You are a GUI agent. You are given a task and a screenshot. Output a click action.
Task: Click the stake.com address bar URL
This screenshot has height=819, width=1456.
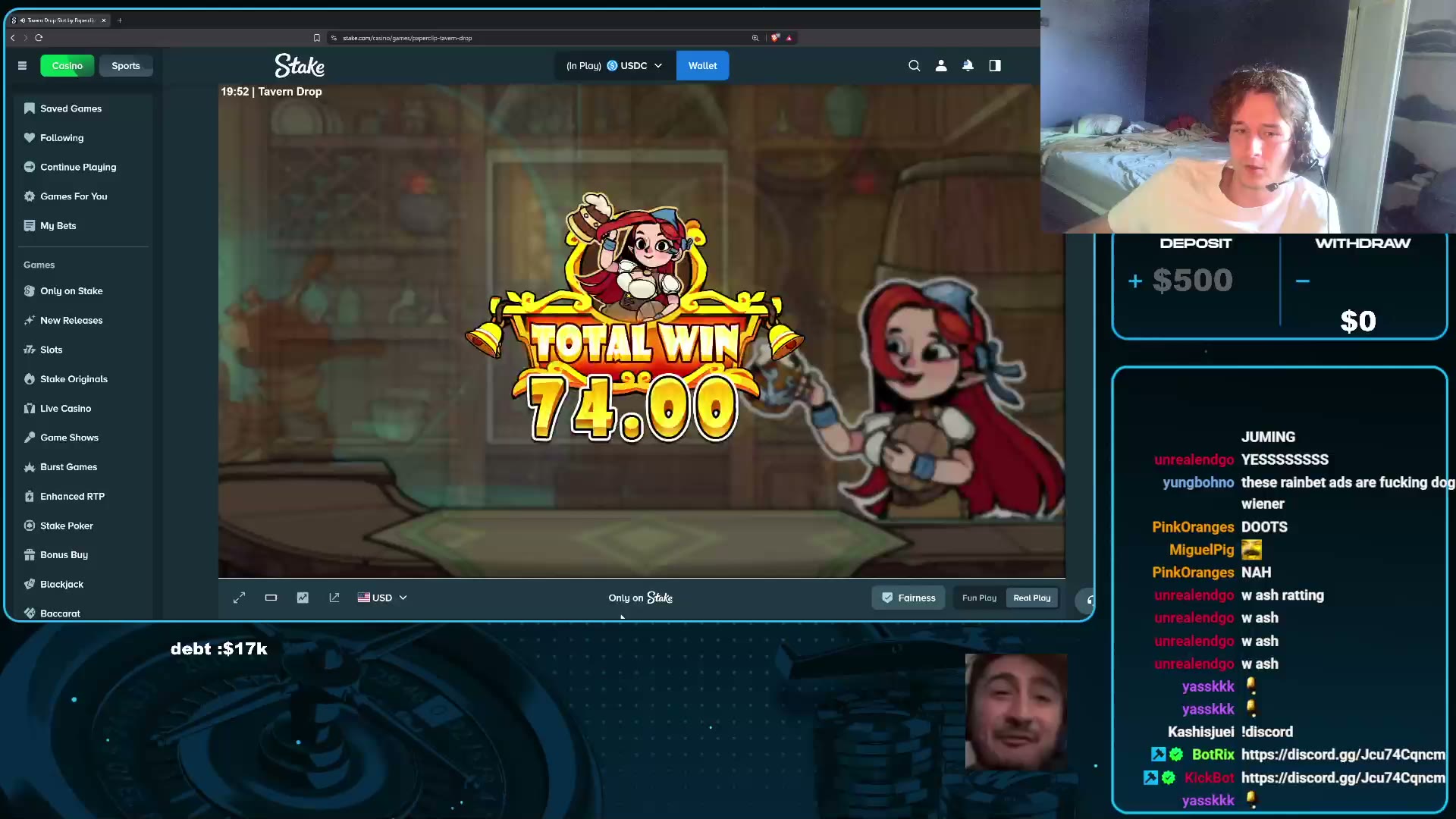point(407,38)
